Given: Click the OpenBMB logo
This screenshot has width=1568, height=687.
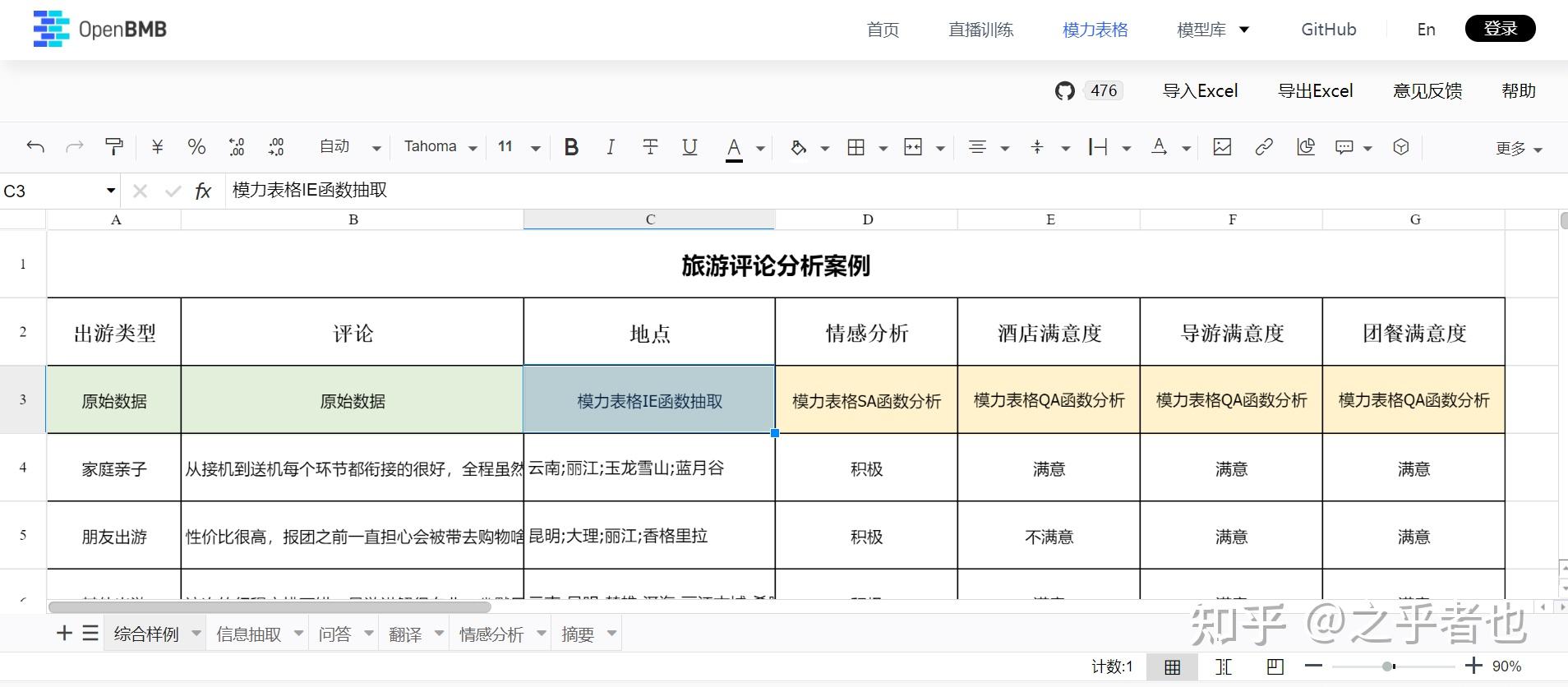Looking at the screenshot, I should coord(99,29).
